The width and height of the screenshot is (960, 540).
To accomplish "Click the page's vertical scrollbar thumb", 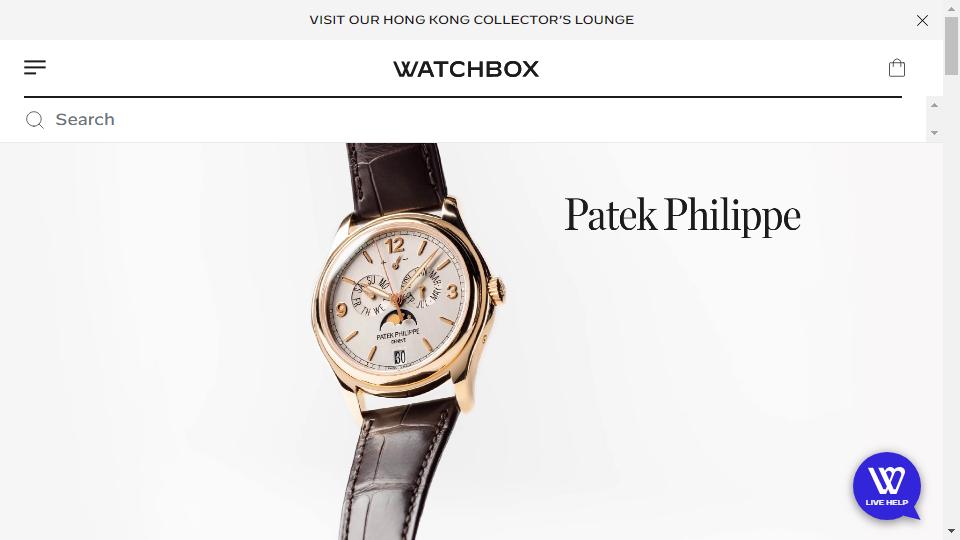I will (951, 46).
